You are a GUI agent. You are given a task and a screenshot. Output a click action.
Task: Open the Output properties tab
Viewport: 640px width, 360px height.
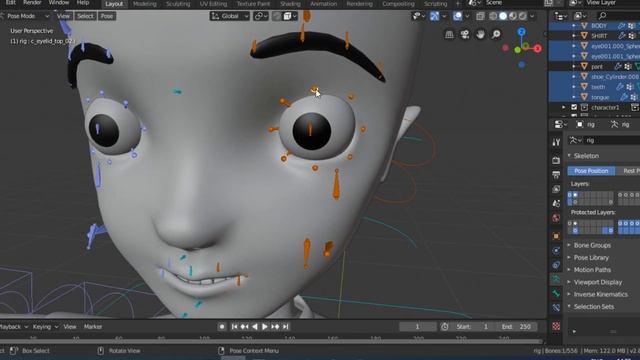click(x=556, y=175)
